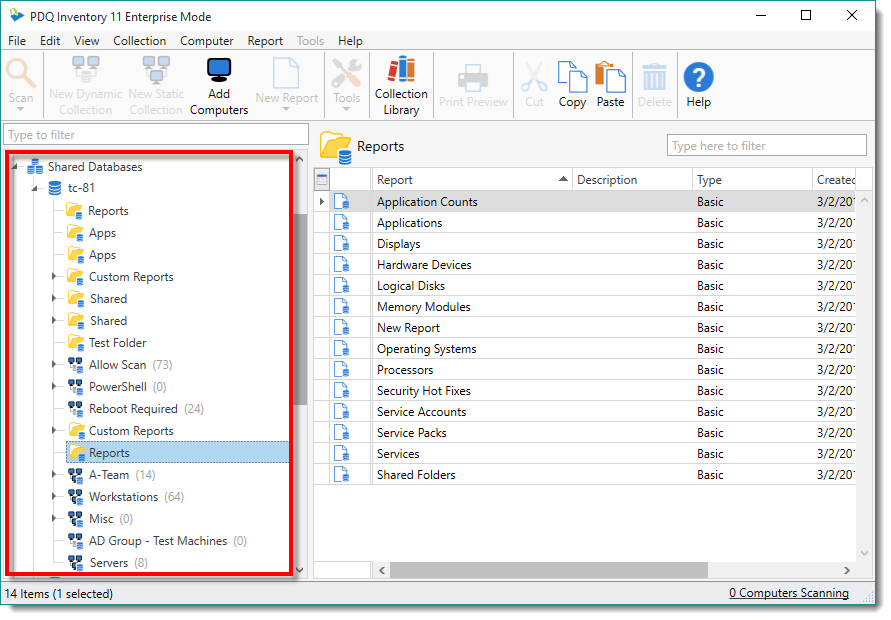Screen dimensions: 891x620
Task: Select the Shared Folders report
Action: tap(416, 475)
